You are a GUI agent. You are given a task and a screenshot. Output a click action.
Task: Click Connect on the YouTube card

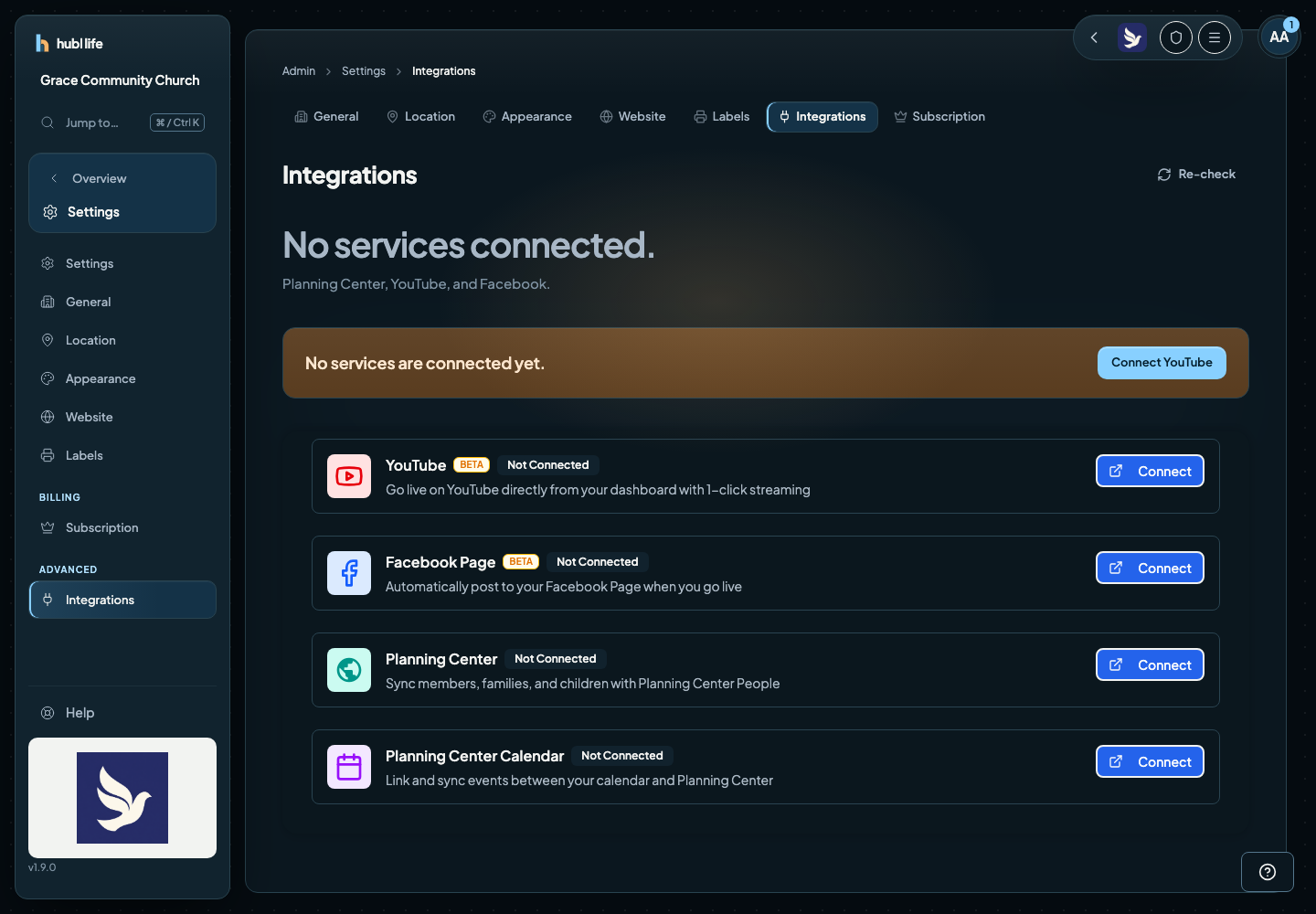tap(1150, 472)
